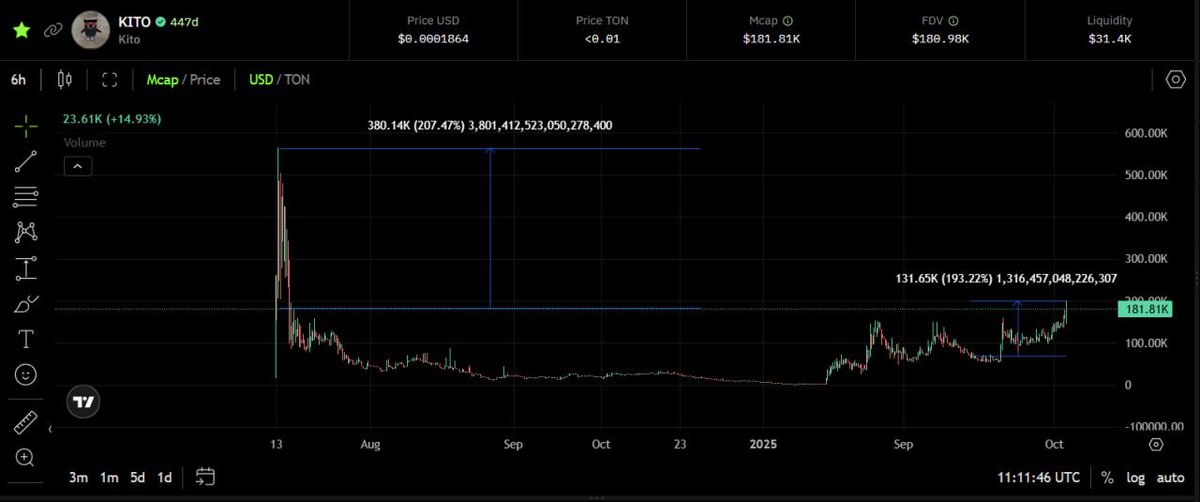Copy the KITO token link icon

(x=53, y=29)
